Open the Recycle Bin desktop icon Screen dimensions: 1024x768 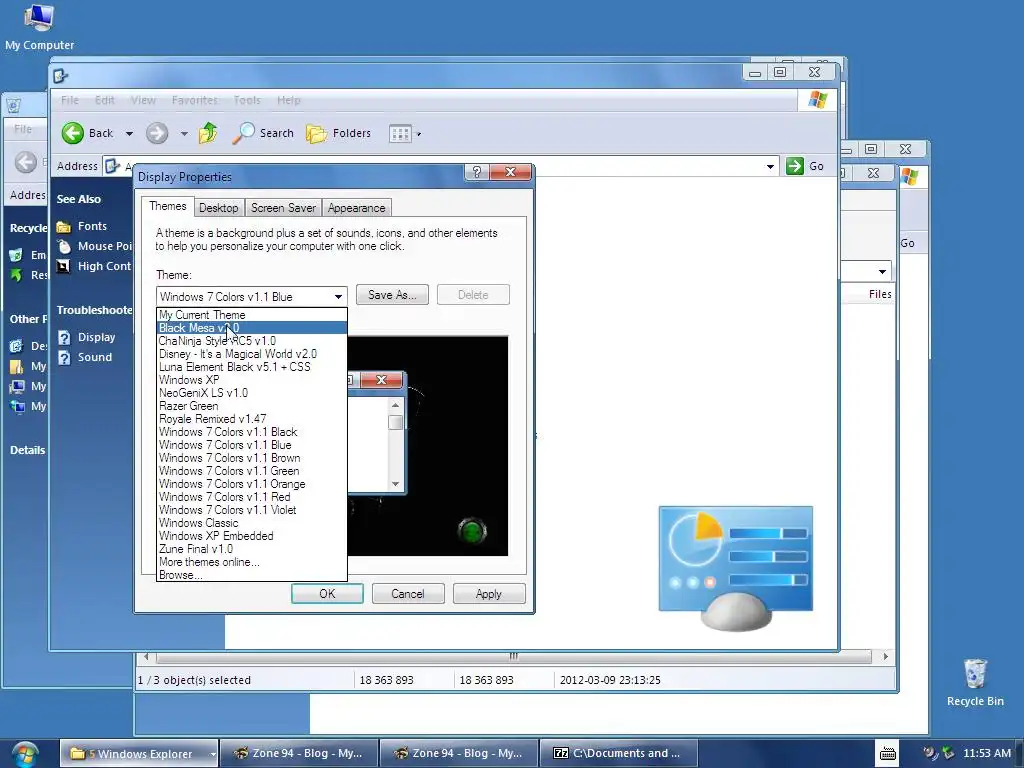975,683
